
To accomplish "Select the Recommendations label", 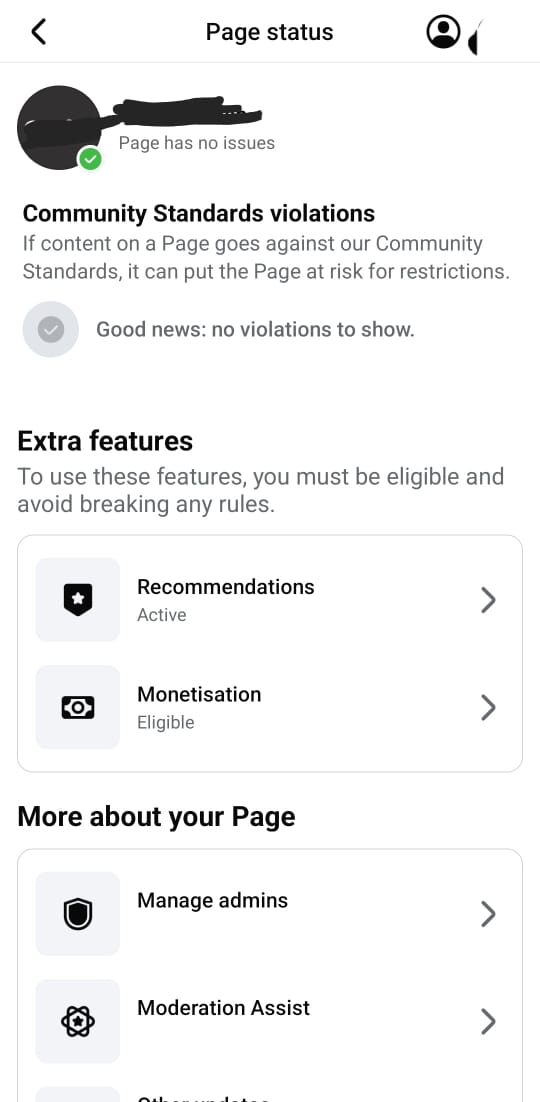I will coord(226,587).
